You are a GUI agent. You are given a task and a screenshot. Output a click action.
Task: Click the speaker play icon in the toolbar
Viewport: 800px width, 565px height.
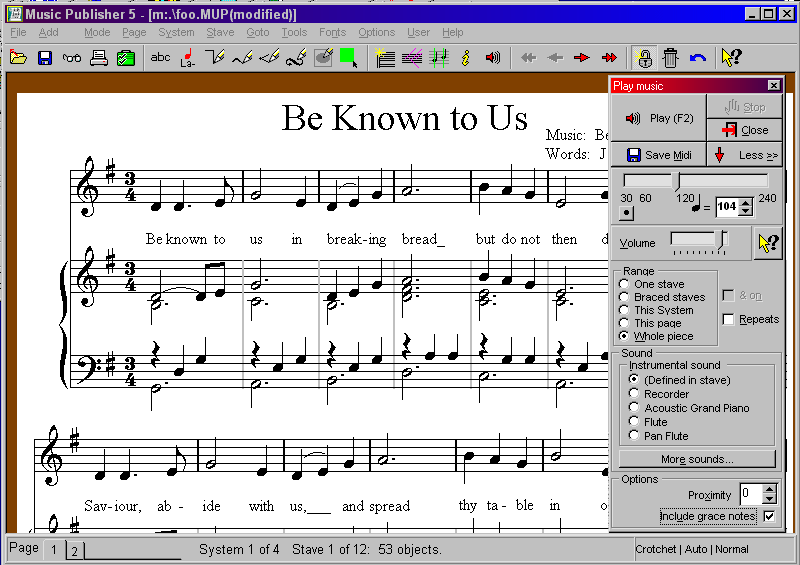coord(492,58)
